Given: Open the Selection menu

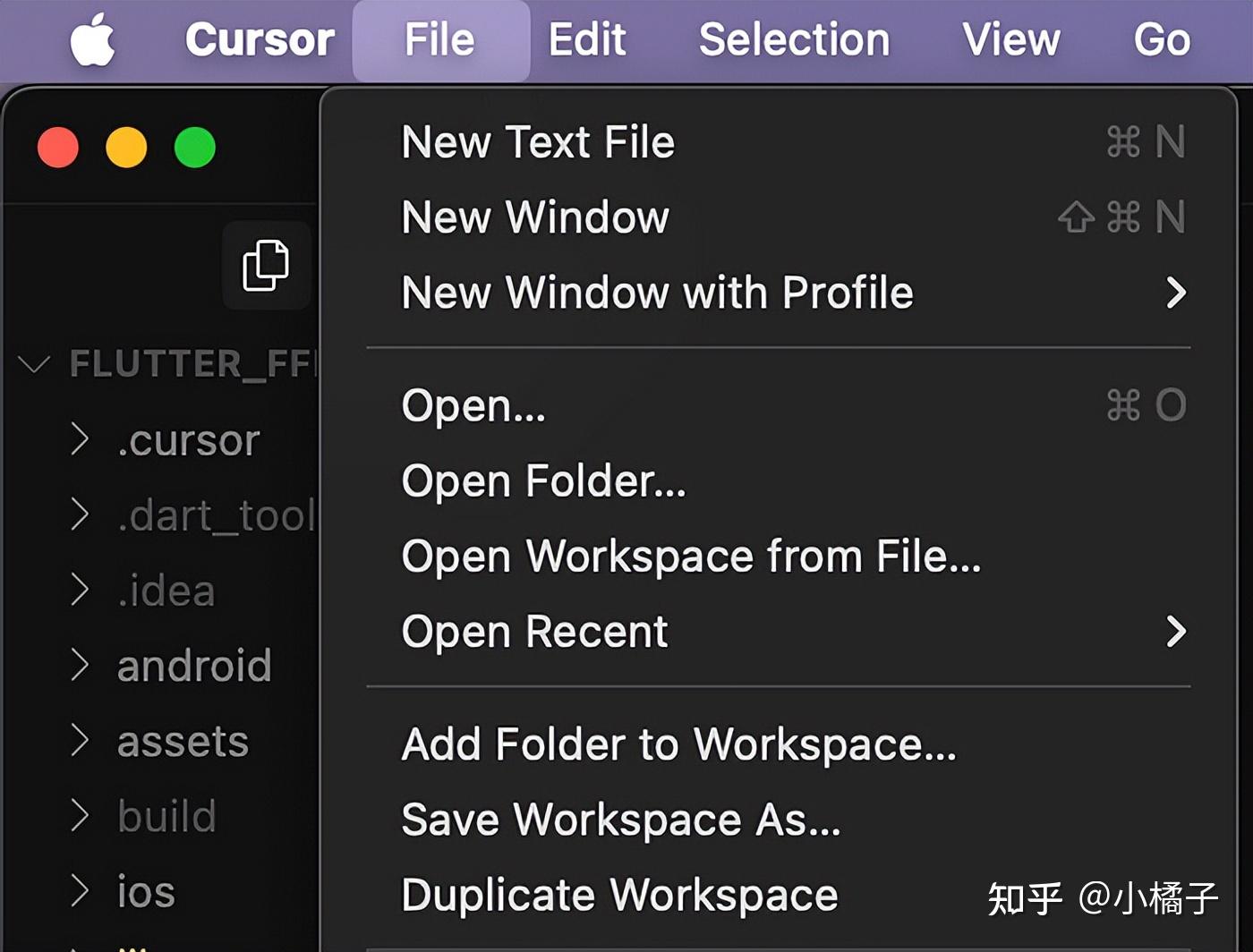Looking at the screenshot, I should click(x=794, y=39).
